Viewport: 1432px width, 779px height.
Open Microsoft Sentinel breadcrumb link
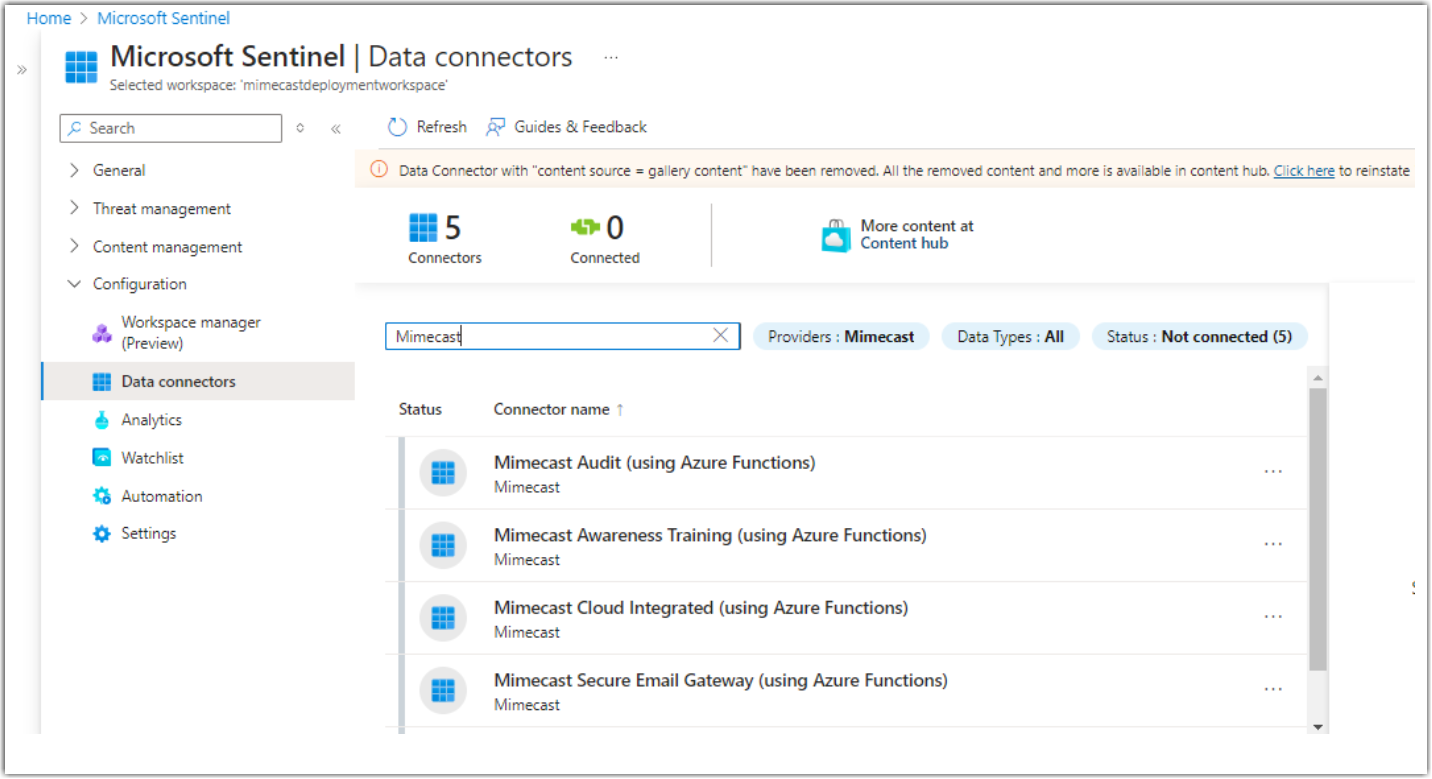[163, 17]
